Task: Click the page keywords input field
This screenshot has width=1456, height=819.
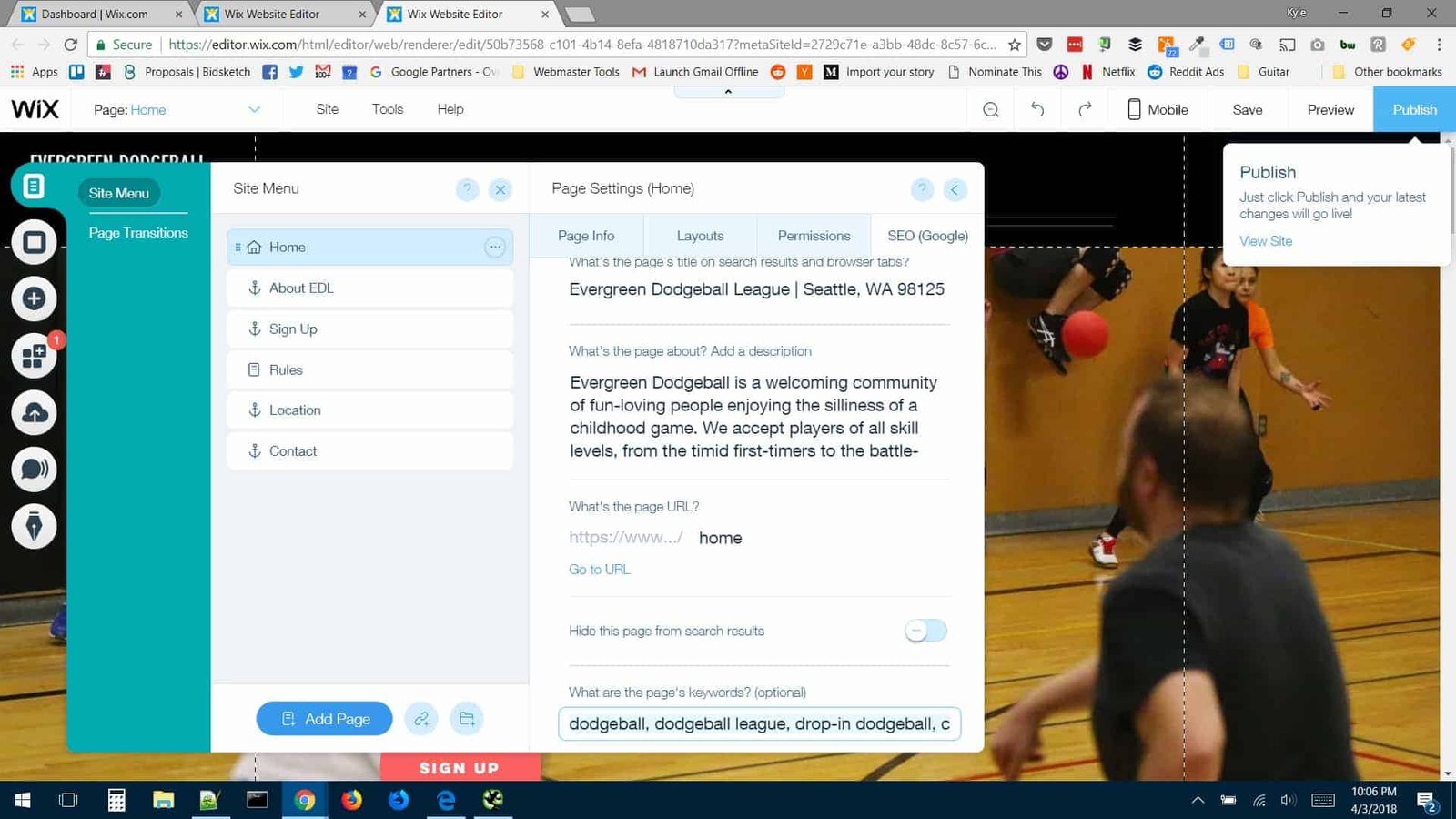Action: click(759, 723)
